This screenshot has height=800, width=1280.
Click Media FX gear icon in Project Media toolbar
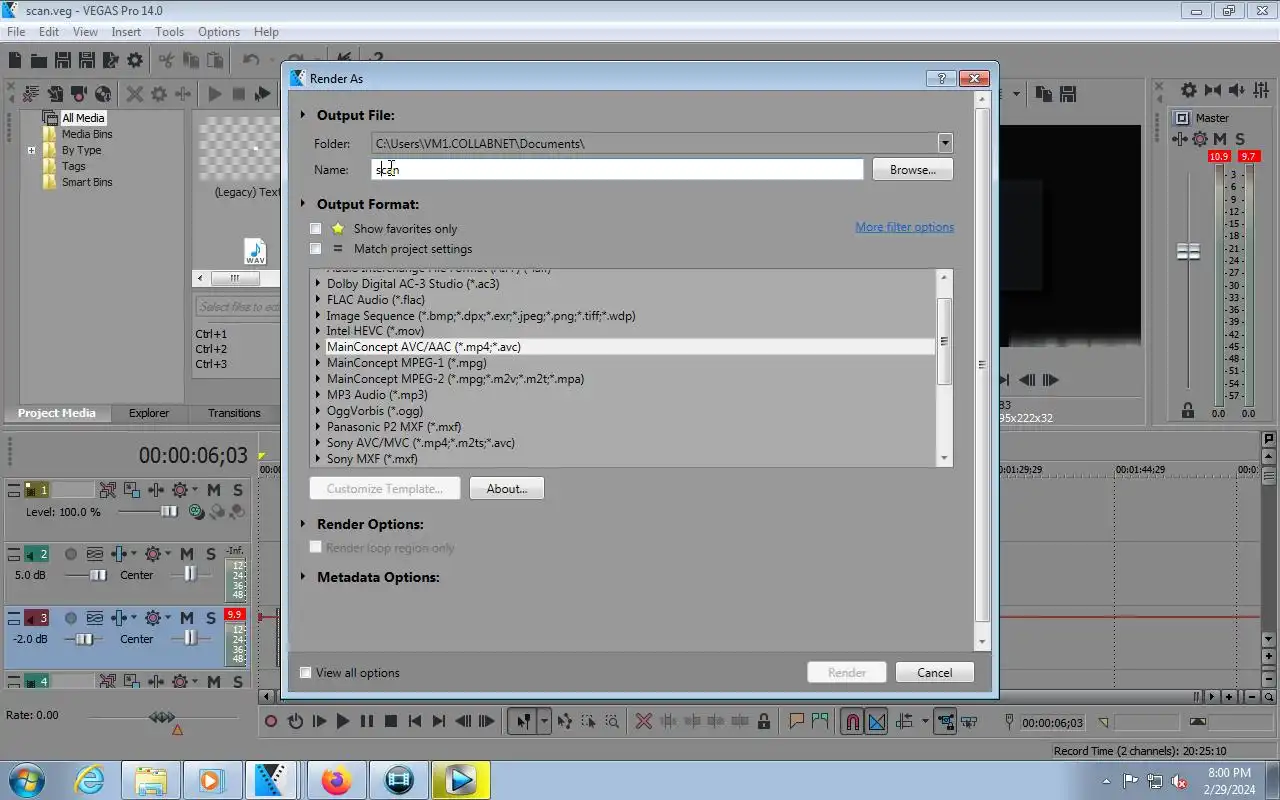(x=159, y=94)
